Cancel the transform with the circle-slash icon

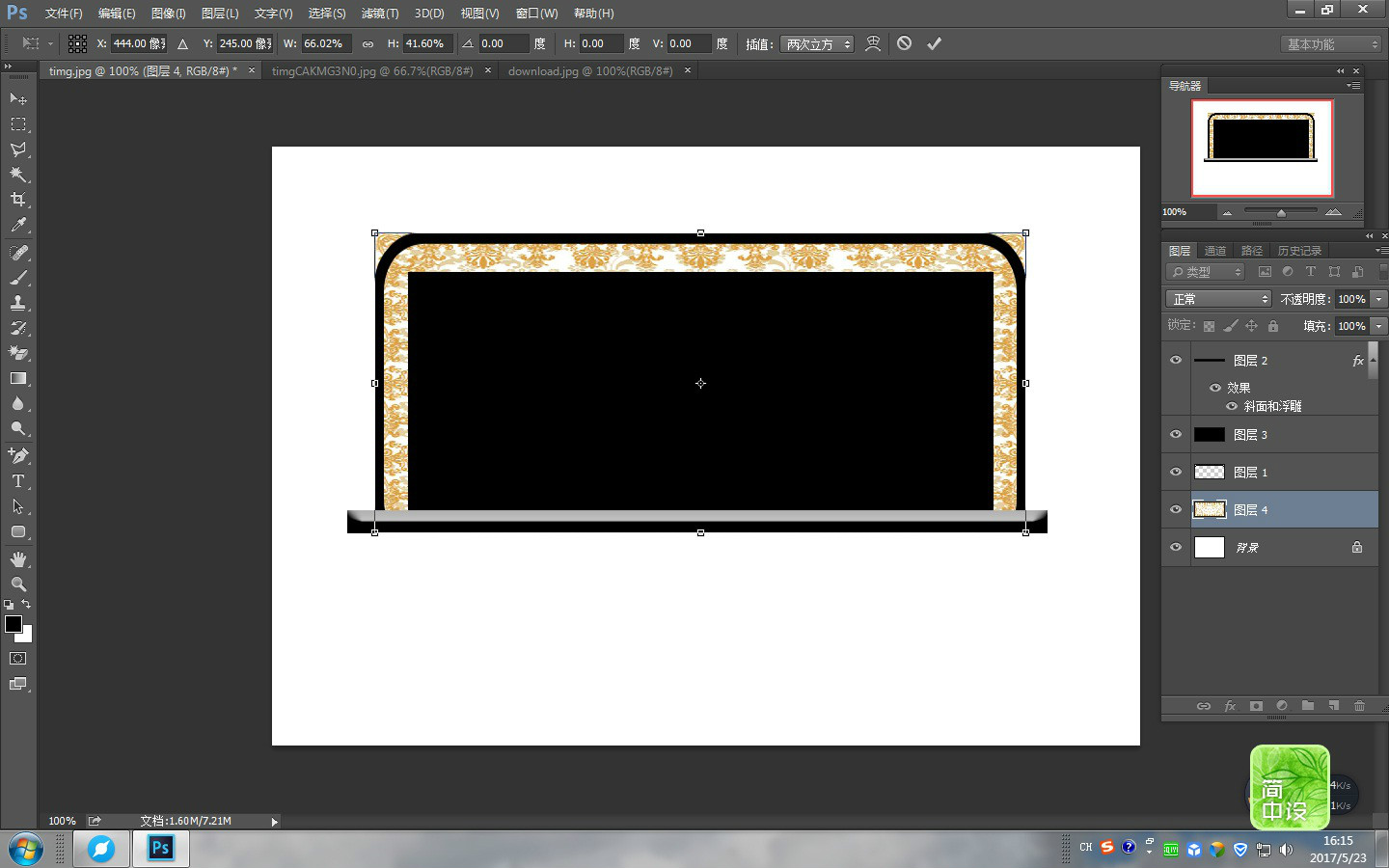pyautogui.click(x=904, y=43)
